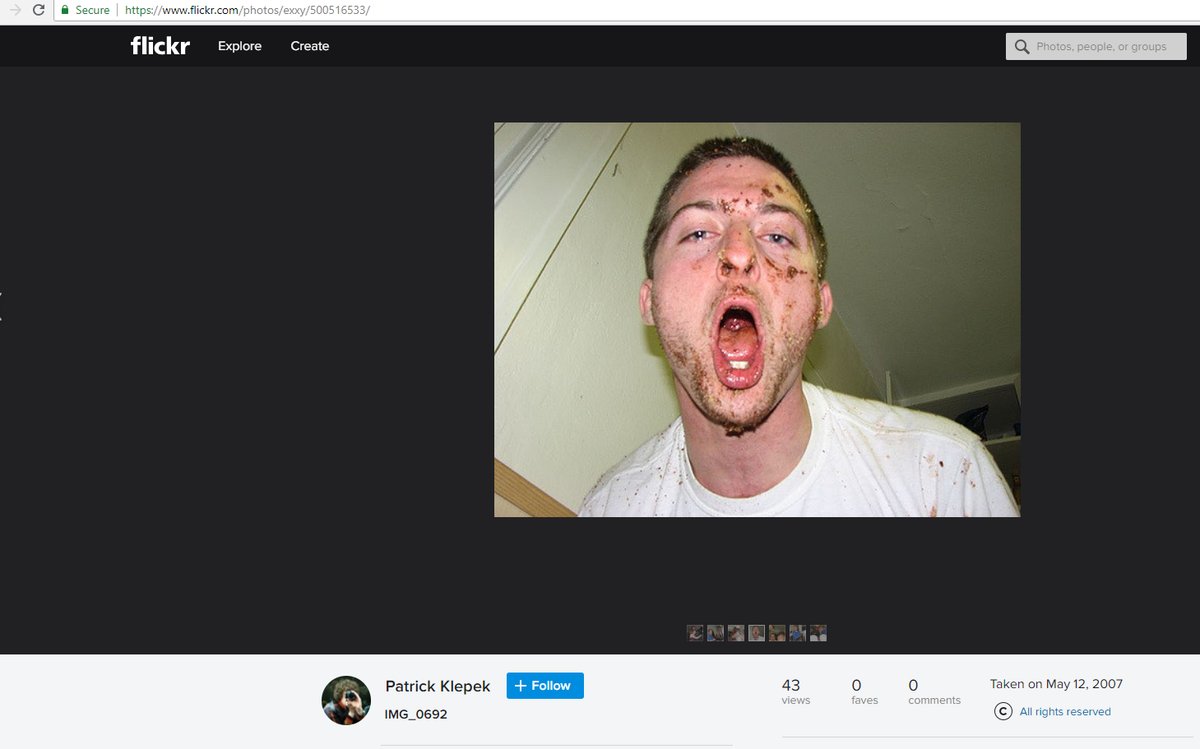Select the first thumbnail in the photostream strip
1200x749 pixels.
pos(695,633)
